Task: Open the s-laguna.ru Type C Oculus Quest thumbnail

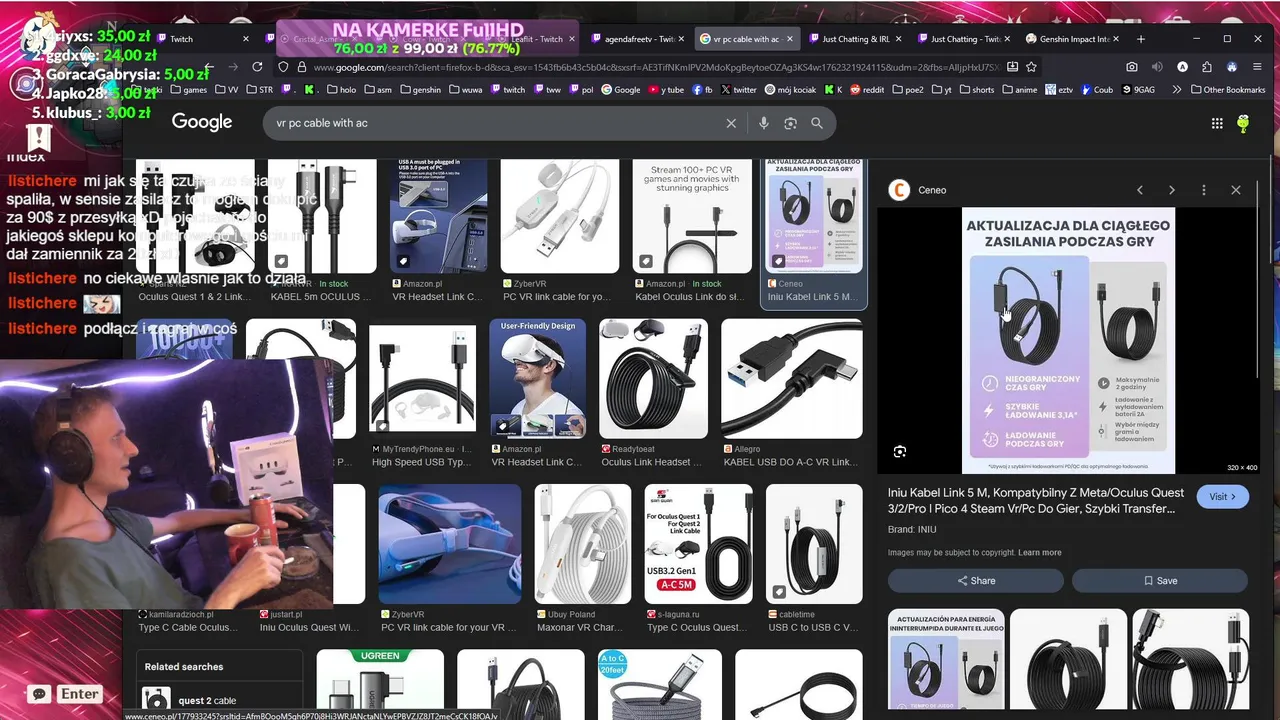Action: click(698, 544)
